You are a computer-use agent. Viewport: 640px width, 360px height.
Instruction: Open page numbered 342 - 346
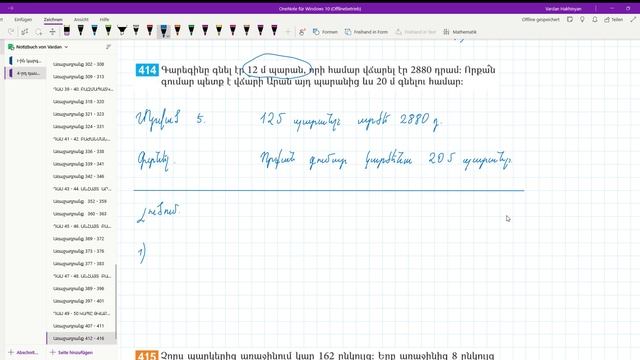(x=81, y=176)
